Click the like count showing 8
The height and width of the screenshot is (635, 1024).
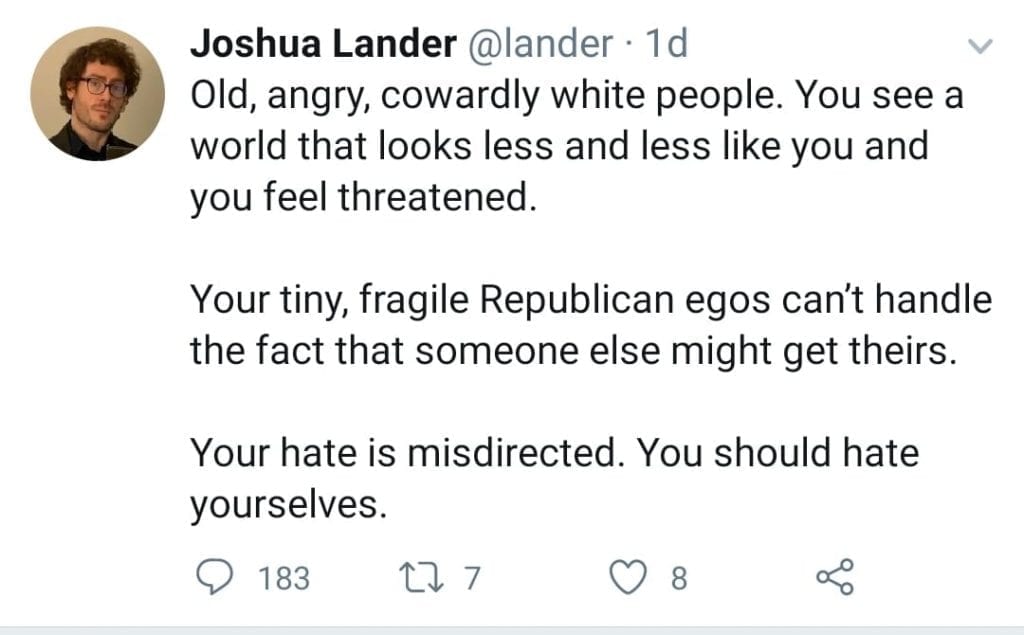pos(679,578)
